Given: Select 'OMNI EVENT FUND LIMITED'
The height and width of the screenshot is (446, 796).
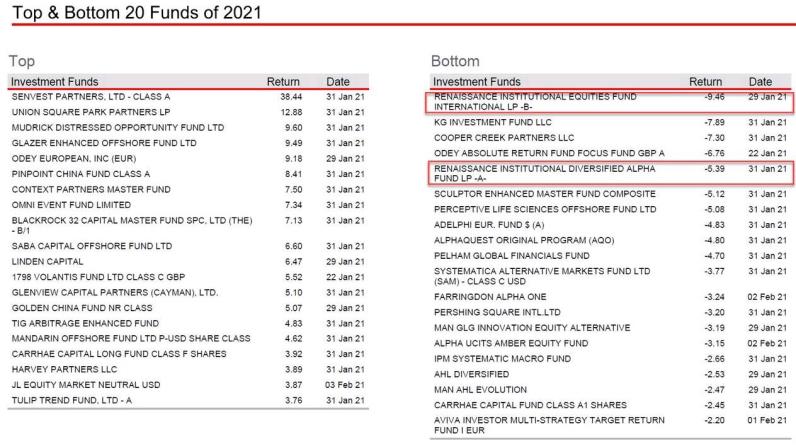Looking at the screenshot, I should 71,205.
